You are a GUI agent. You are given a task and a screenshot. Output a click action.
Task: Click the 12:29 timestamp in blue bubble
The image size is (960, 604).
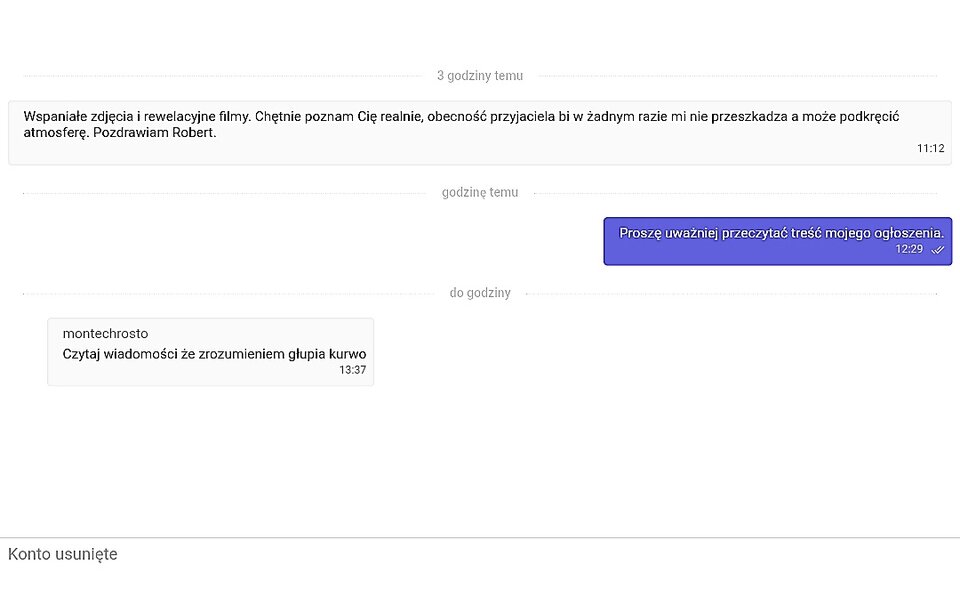pyautogui.click(x=909, y=249)
